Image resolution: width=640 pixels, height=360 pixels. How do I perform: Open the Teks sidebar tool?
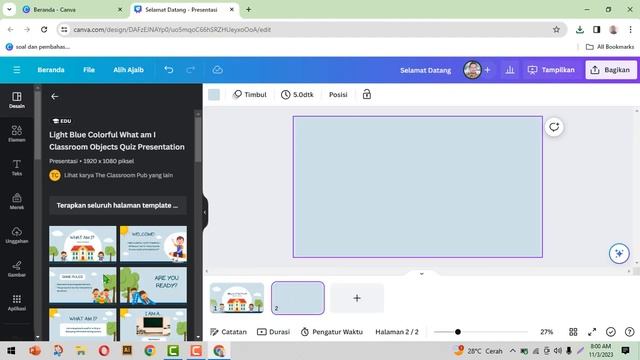(17, 168)
